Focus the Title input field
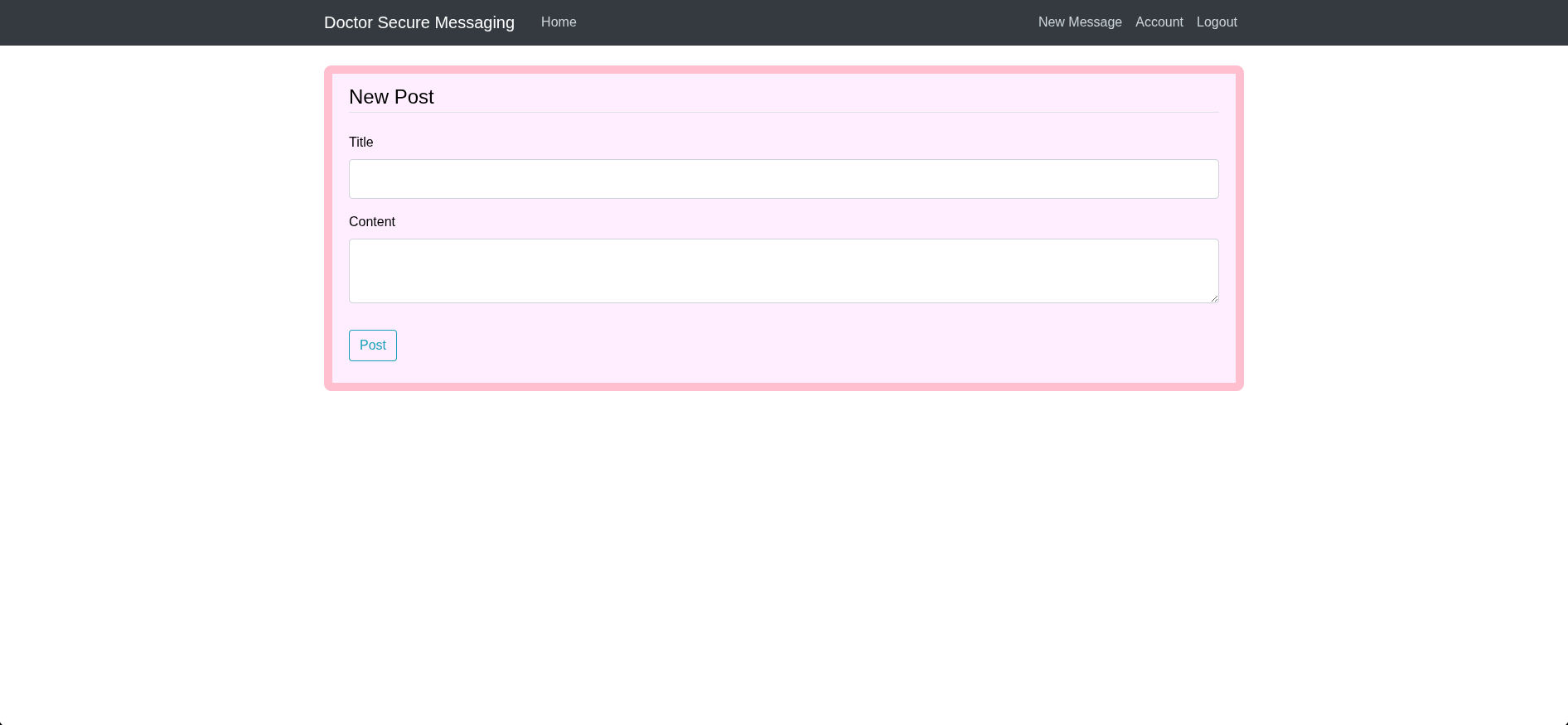 784,179
